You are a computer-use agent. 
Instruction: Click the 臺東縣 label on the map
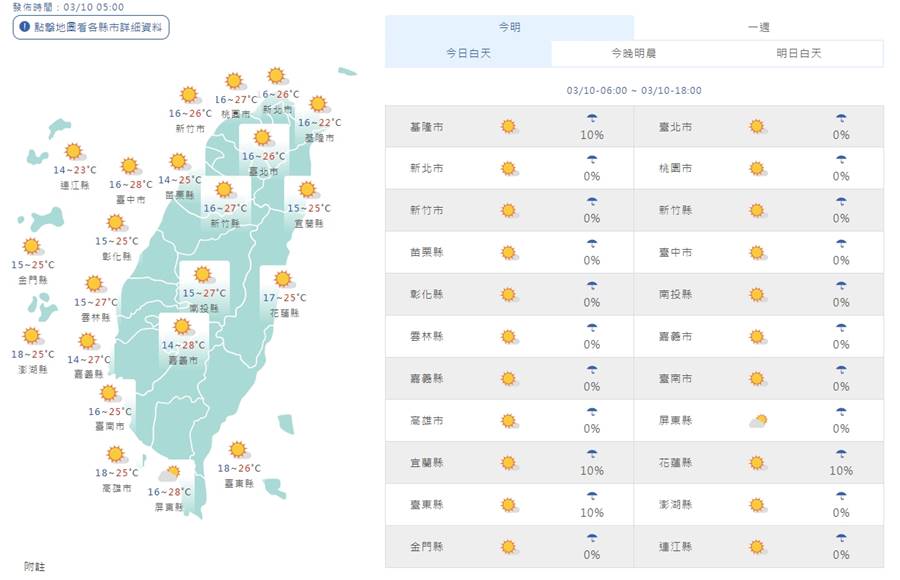click(239, 484)
